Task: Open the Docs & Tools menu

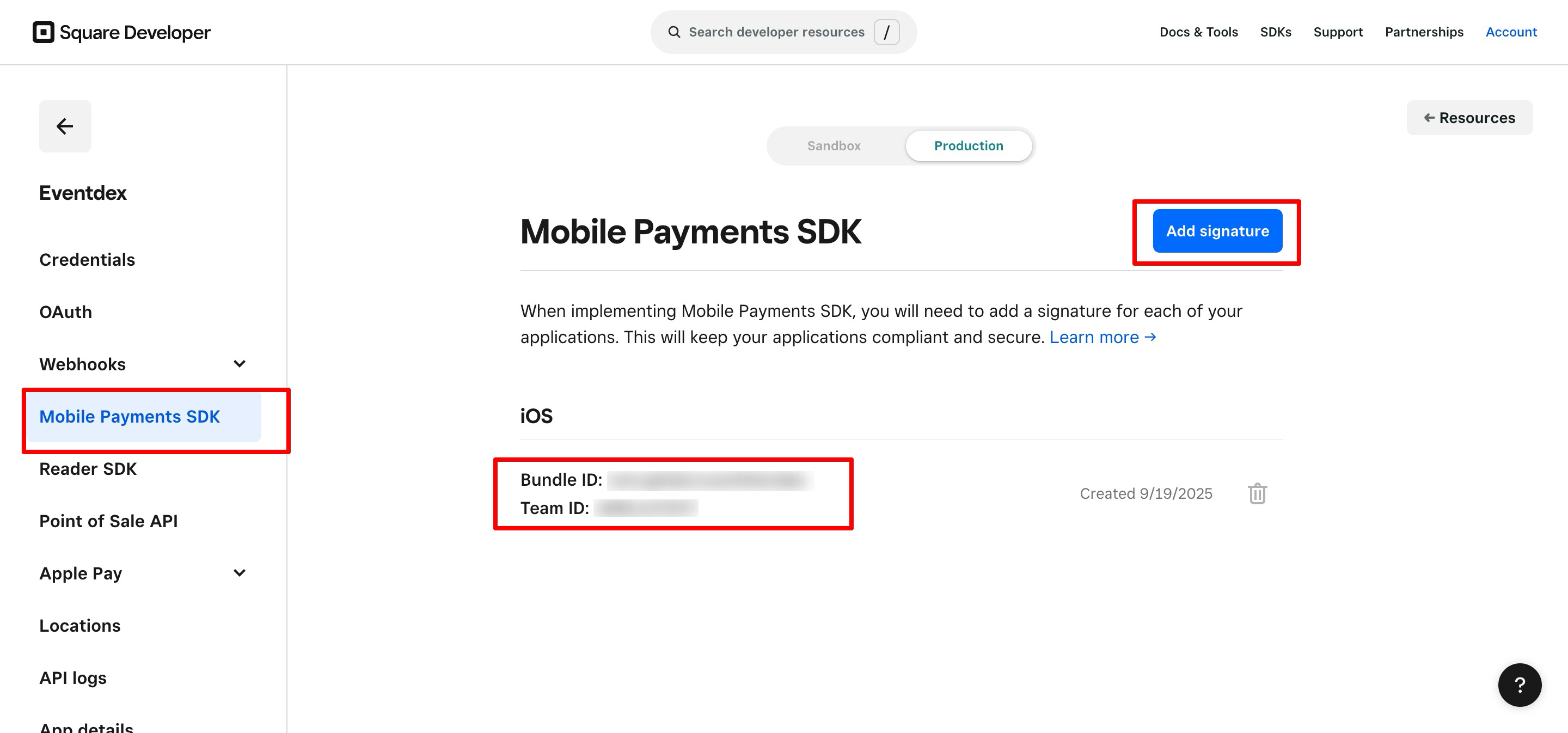Action: pos(1198,32)
